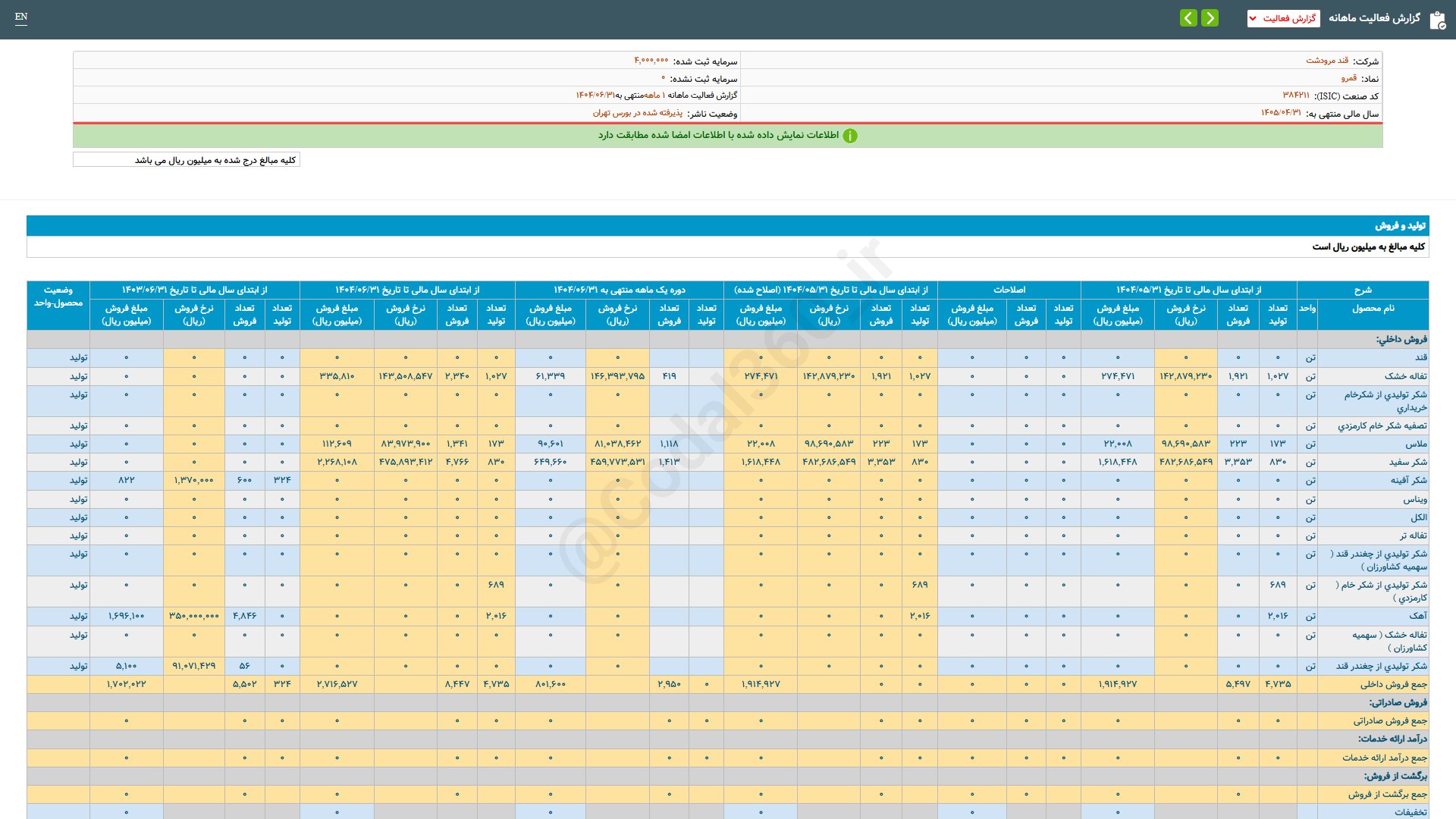Click the green right chevron navigation button
The image size is (1456, 819).
coord(1210,17)
